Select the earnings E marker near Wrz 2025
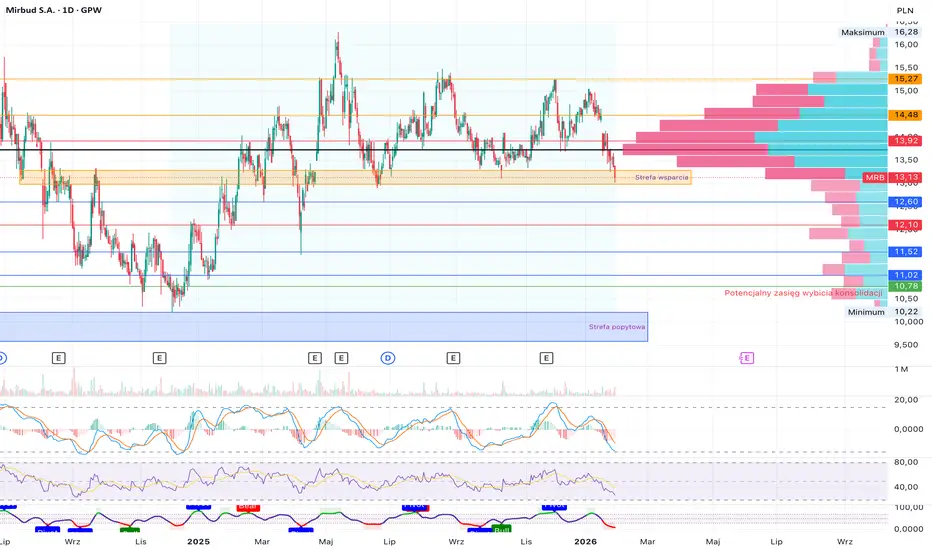This screenshot has height=550, width=932. (x=454, y=358)
